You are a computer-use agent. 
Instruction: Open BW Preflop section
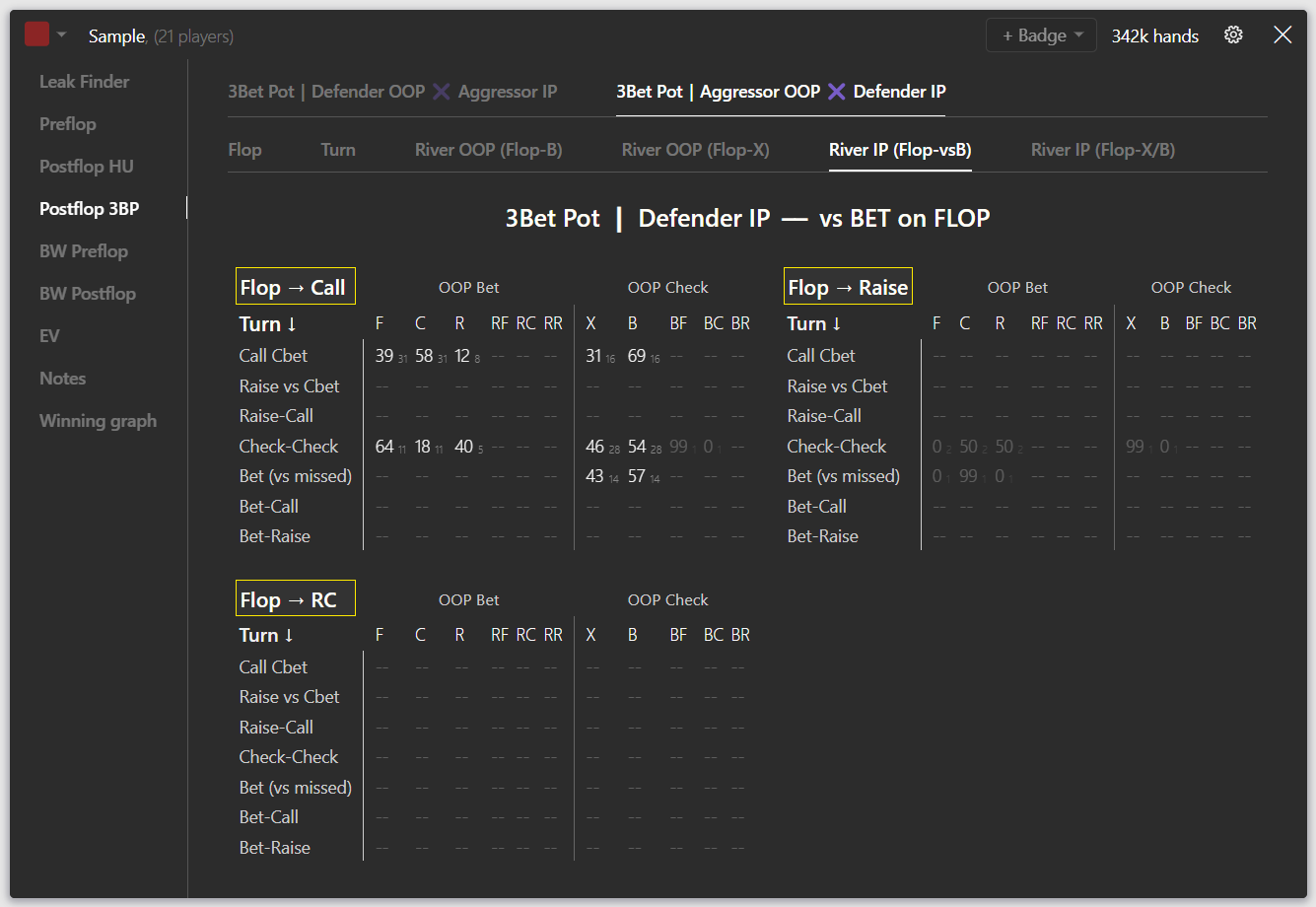pyautogui.click(x=84, y=251)
